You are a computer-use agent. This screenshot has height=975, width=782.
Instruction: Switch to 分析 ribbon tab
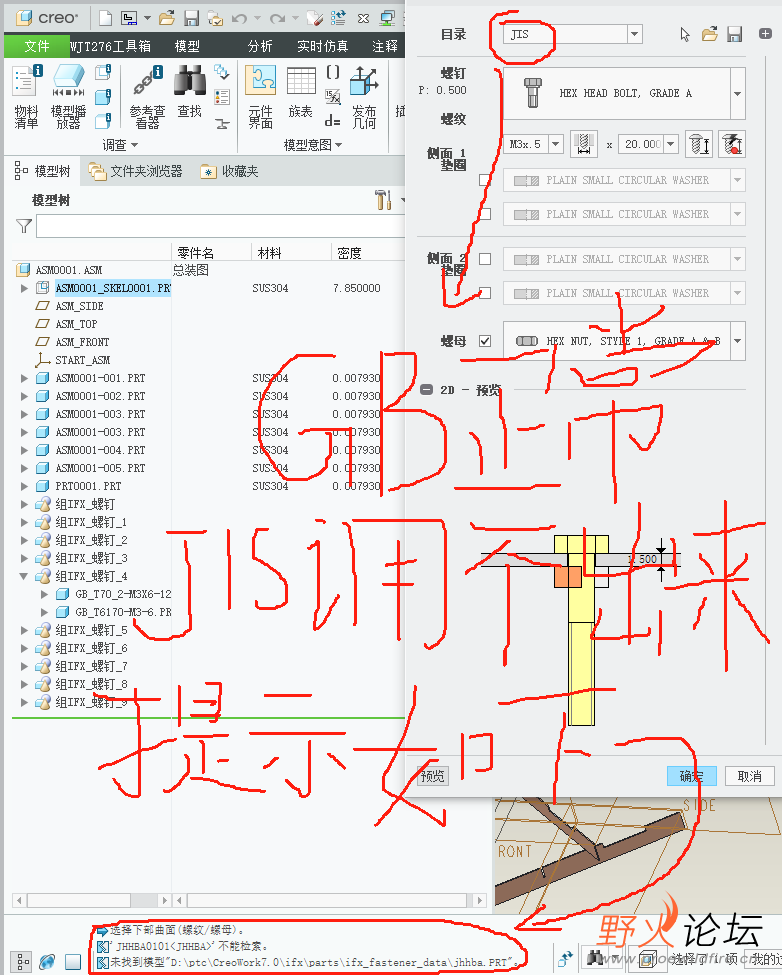pyautogui.click(x=260, y=46)
